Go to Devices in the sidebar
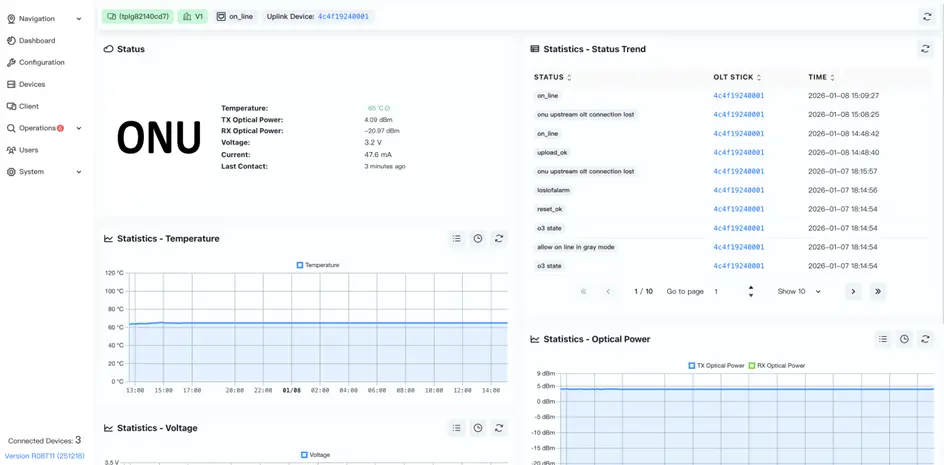The width and height of the screenshot is (944, 465). point(32,84)
